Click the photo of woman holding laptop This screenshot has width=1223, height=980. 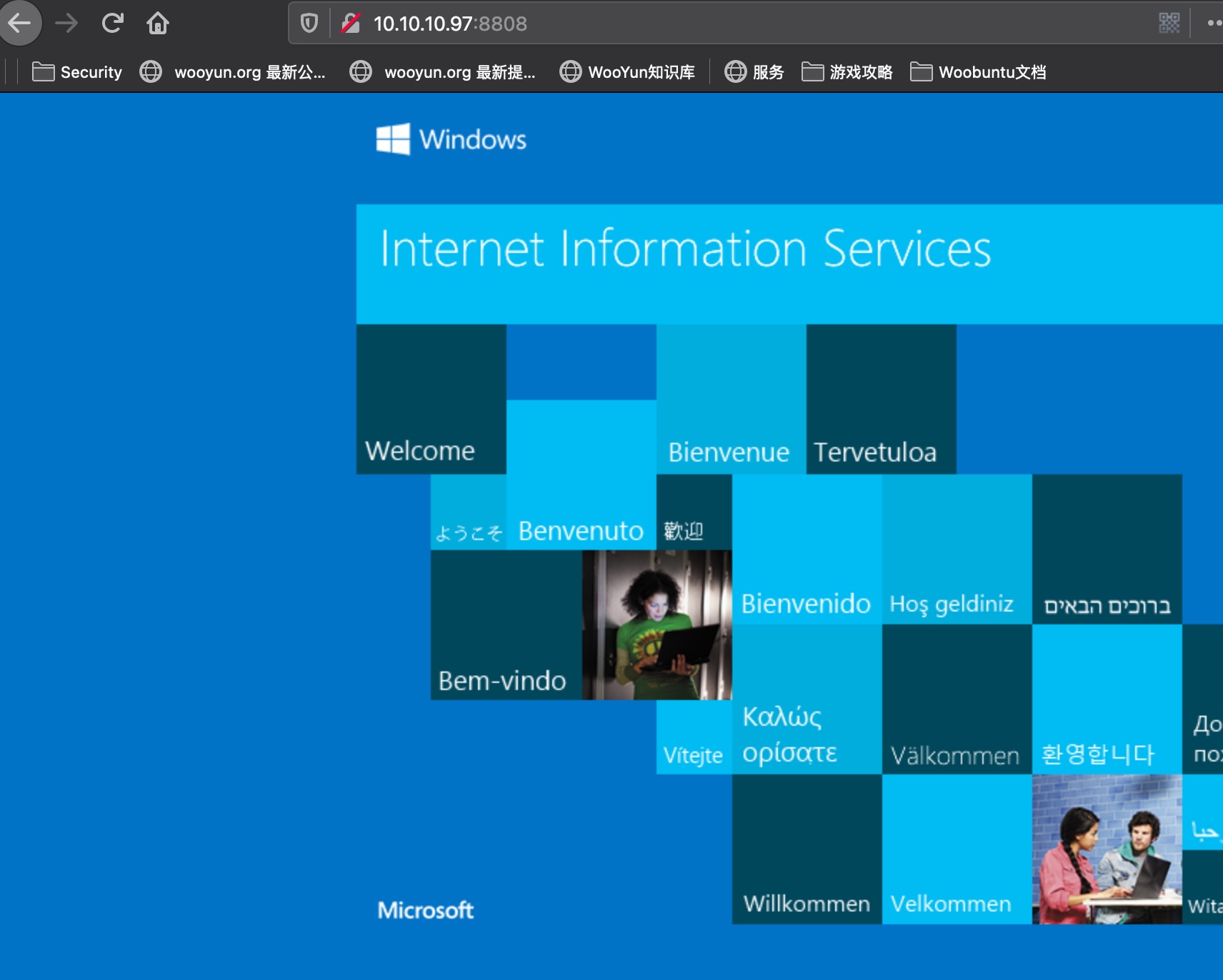[x=657, y=625]
